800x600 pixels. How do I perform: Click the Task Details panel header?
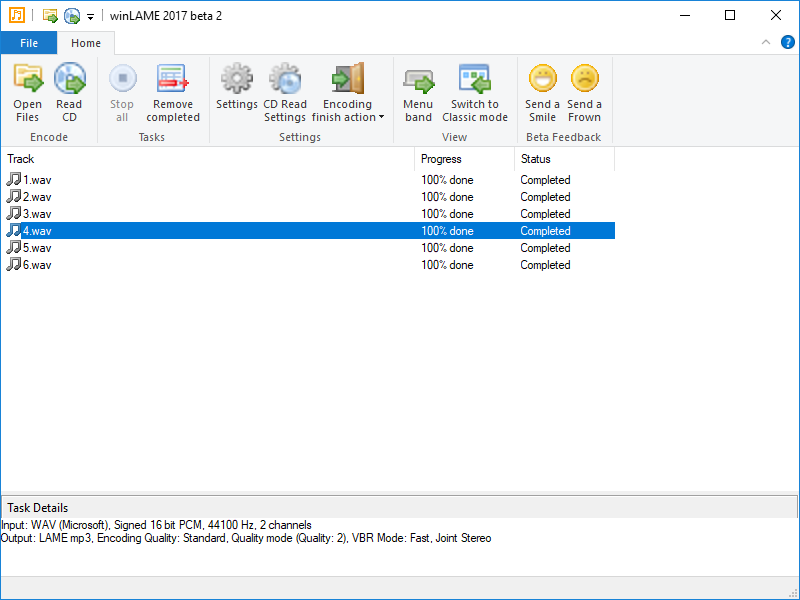point(399,508)
